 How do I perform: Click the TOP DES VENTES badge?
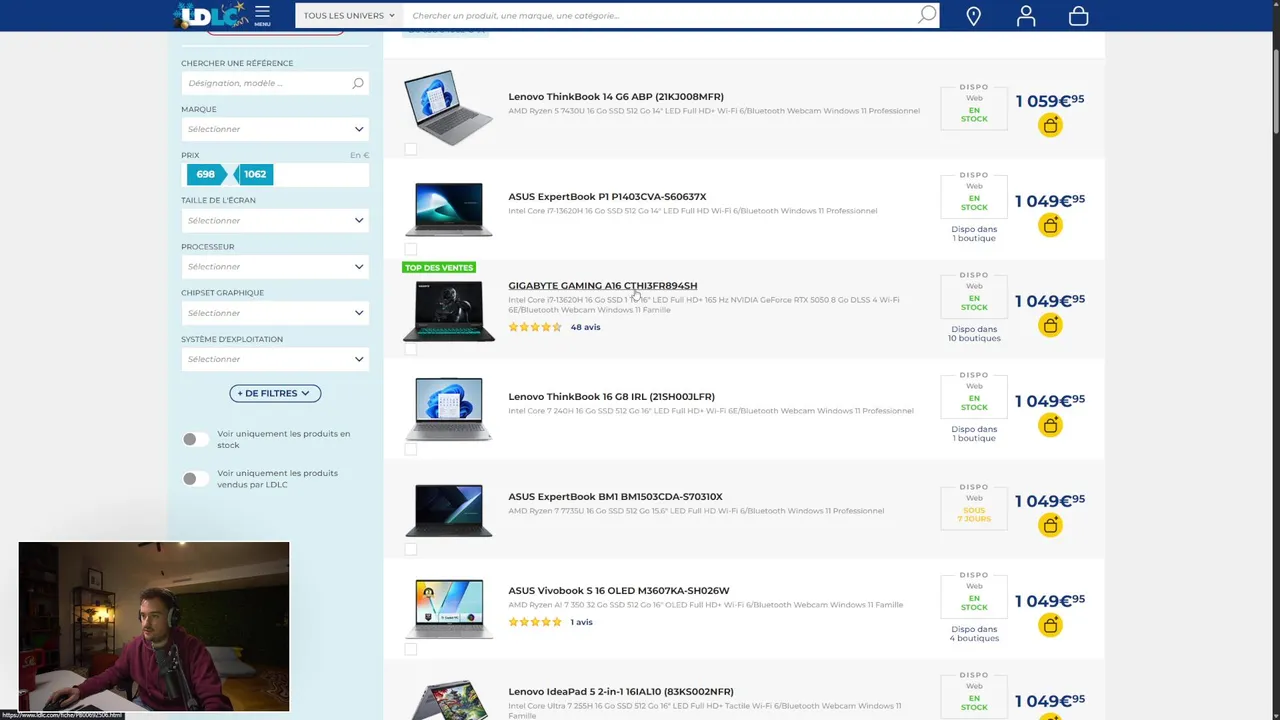438,268
